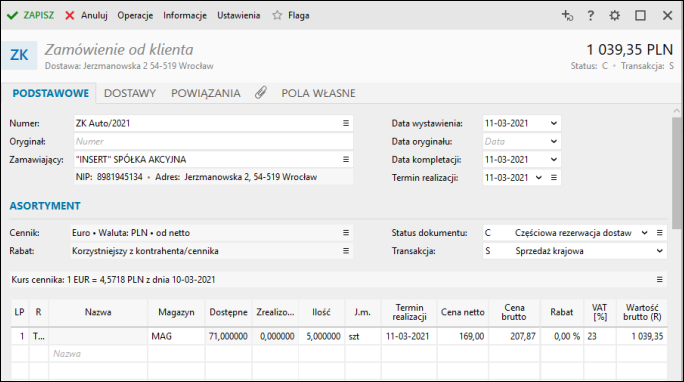Viewport: 684px width, 382px height.
Task: Open the paperclip attachments tab
Action: [x=261, y=93]
